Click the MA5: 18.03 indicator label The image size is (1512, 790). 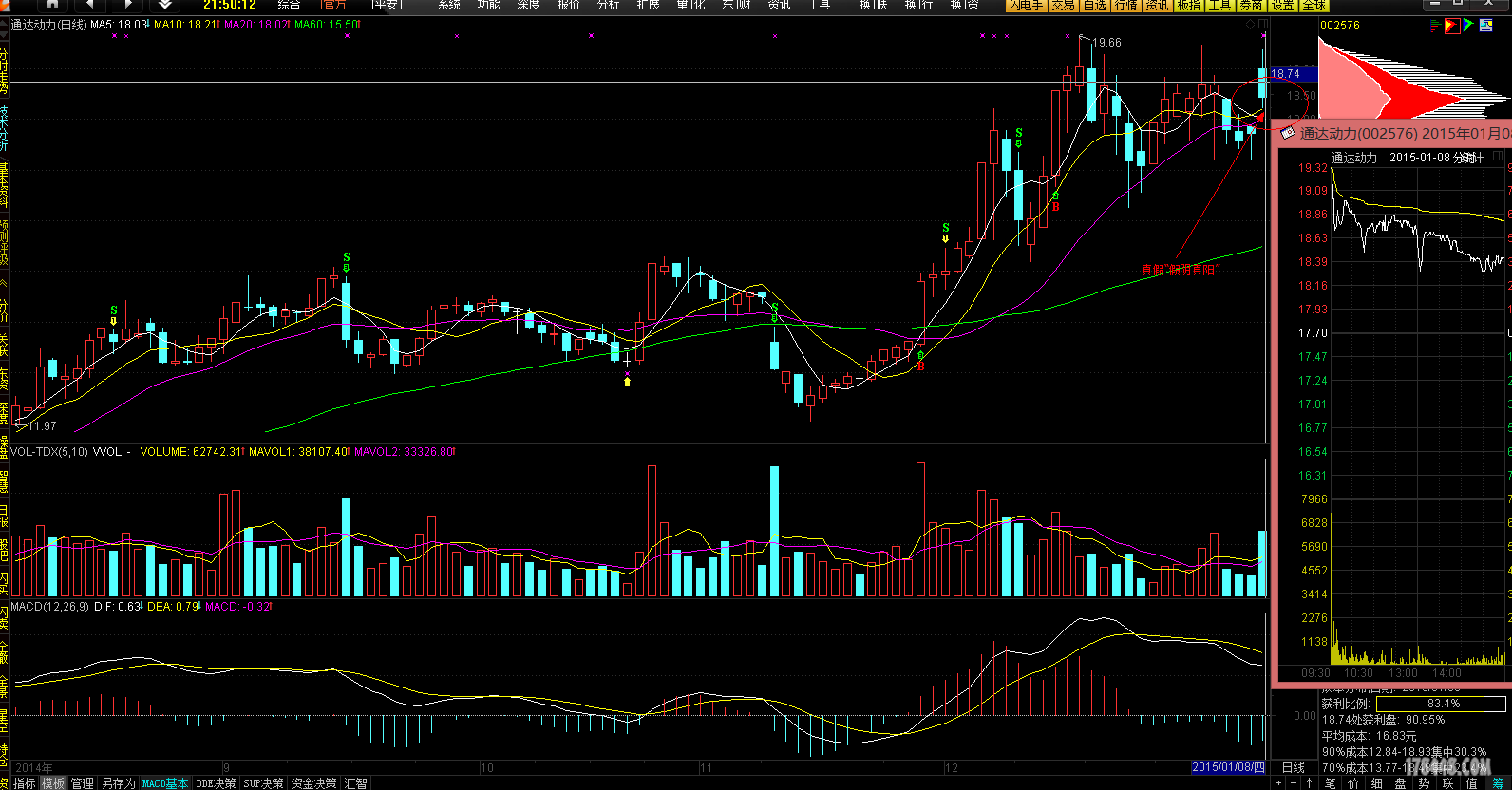(x=119, y=25)
